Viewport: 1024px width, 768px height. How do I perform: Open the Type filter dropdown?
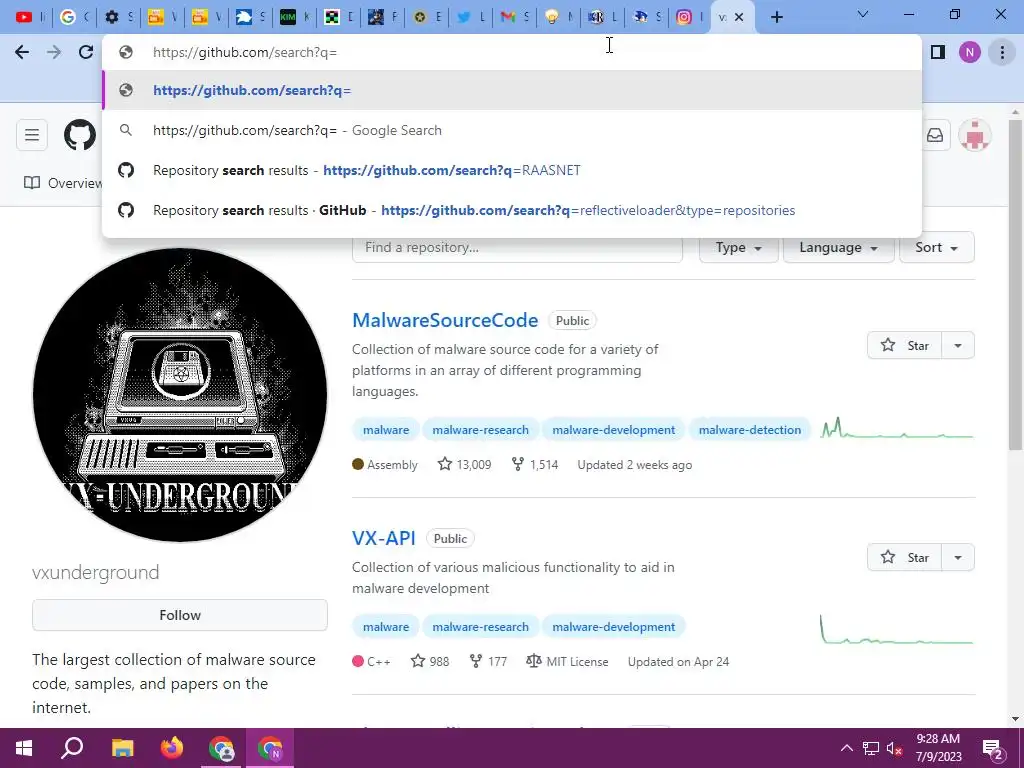coord(739,248)
